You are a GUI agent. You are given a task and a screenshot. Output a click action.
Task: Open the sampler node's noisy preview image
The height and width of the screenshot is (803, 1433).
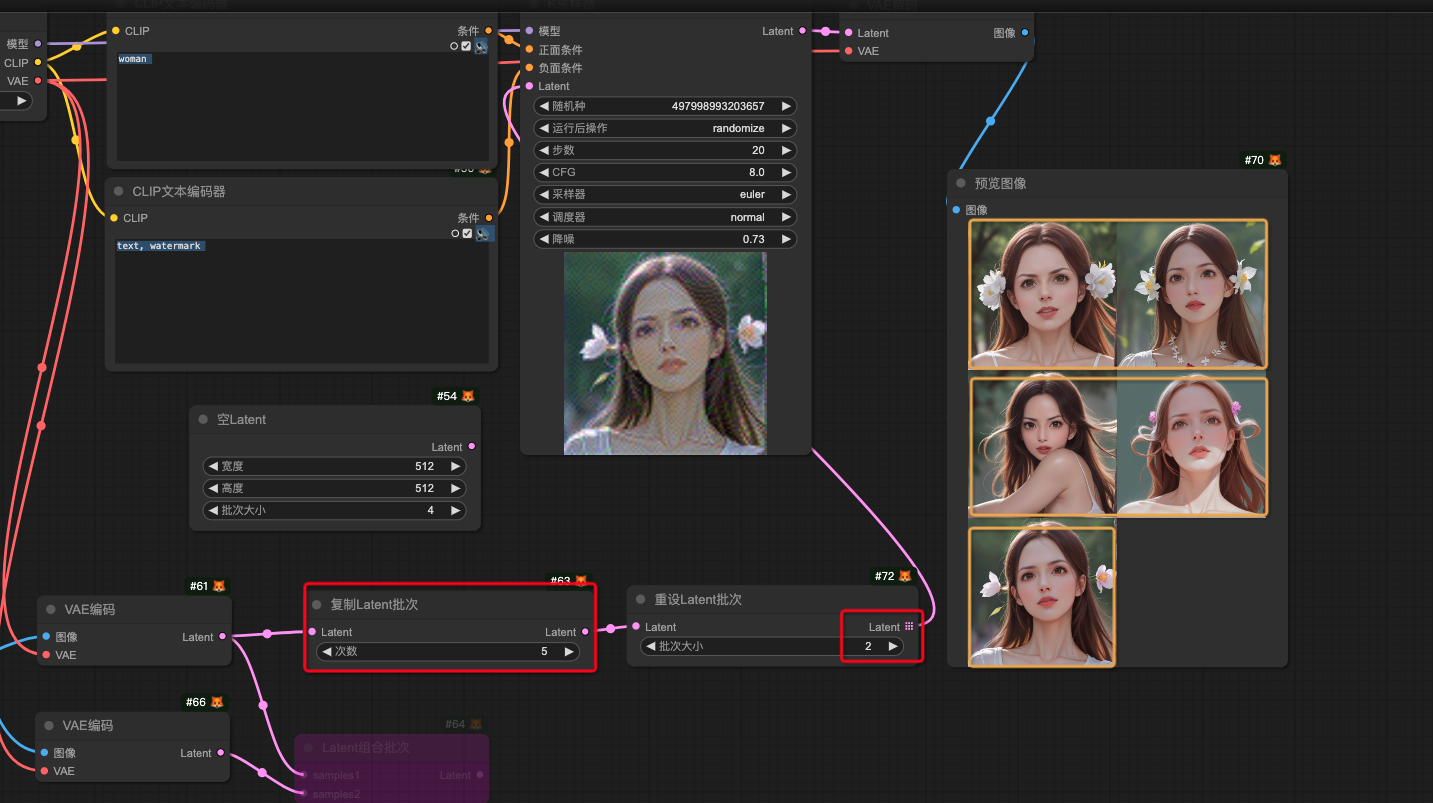(x=665, y=353)
